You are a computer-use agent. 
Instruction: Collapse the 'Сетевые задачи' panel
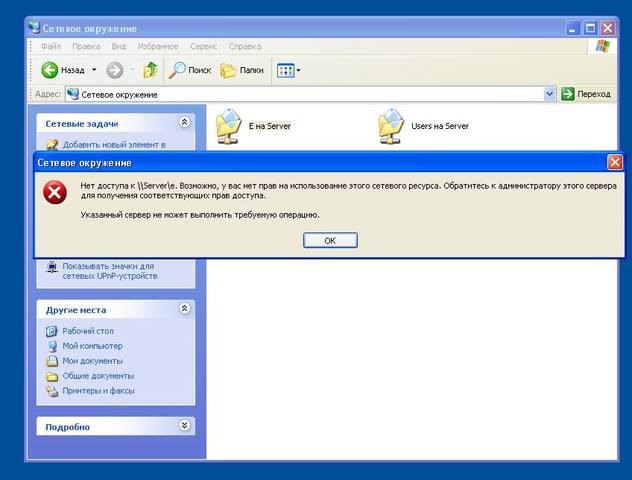[184, 122]
